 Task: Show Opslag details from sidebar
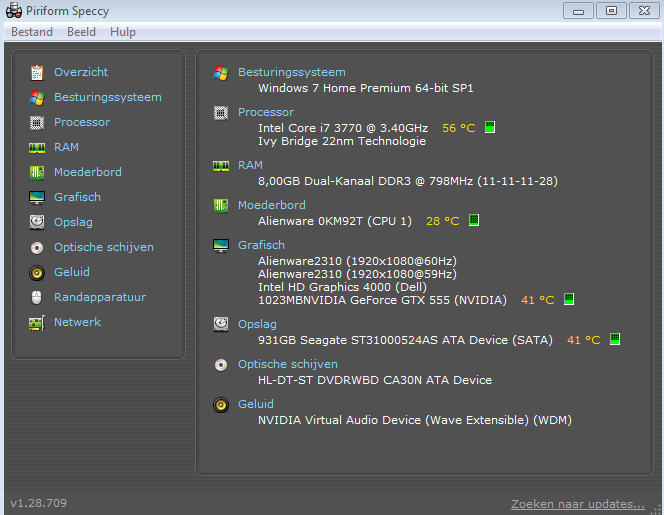73,222
